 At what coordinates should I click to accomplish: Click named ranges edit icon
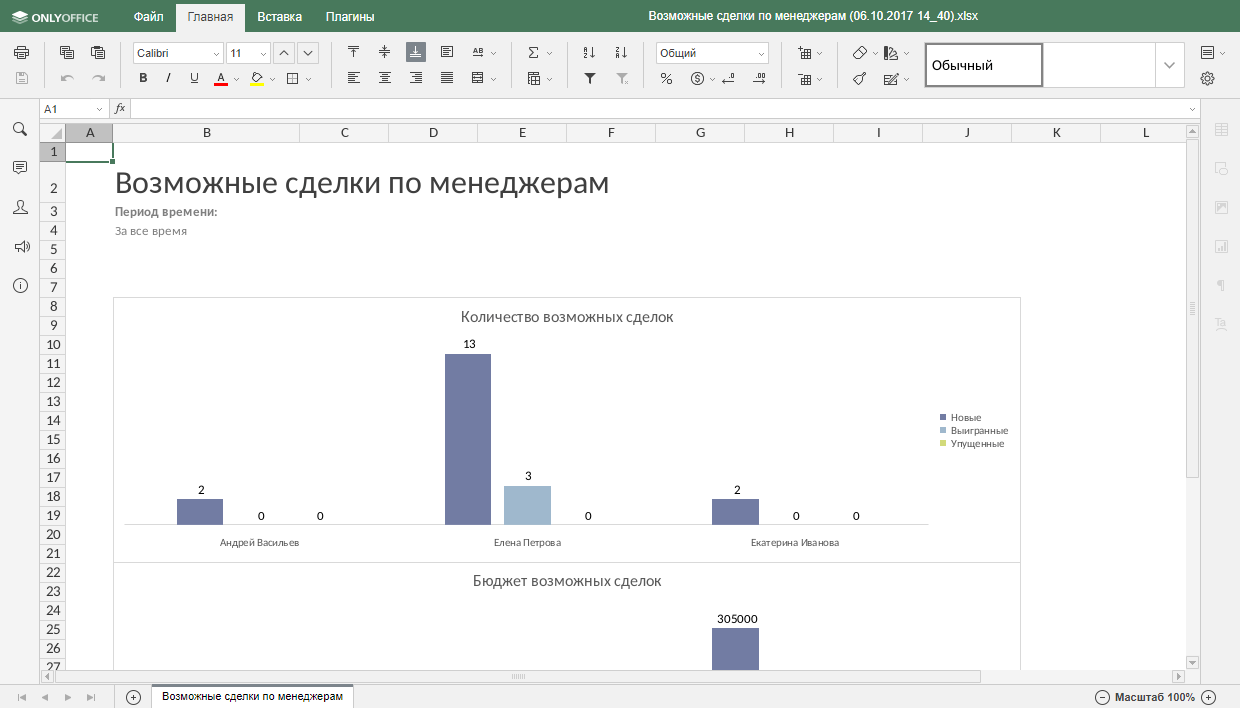click(891, 78)
